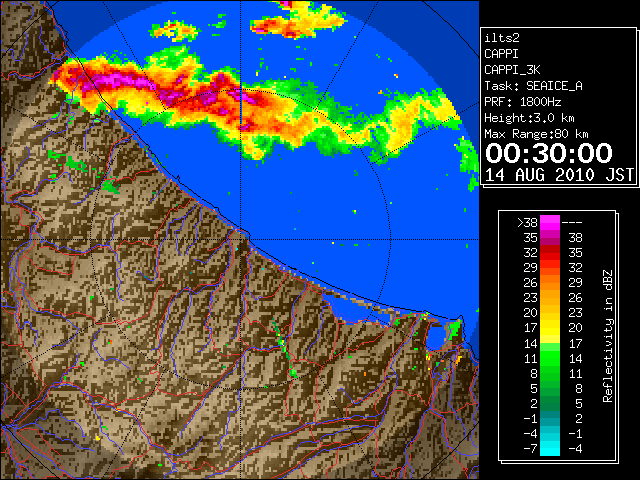This screenshot has height=480, width=640.
Task: Click the 'CAPPI_3K' product name text
Action: (x=512, y=70)
